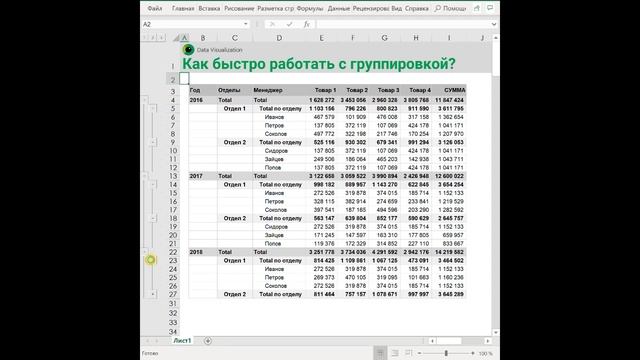Add a new sheet with plus icon
The height and width of the screenshot is (360, 640).
click(208, 340)
